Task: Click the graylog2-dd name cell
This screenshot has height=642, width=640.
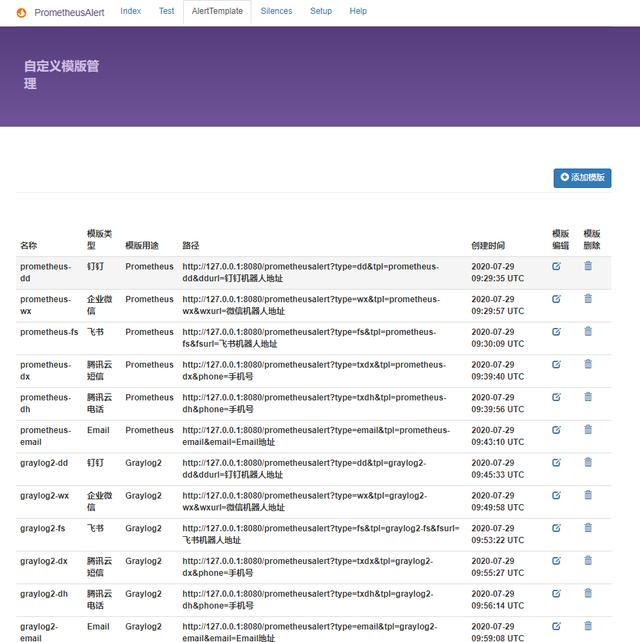Action: tap(44, 463)
